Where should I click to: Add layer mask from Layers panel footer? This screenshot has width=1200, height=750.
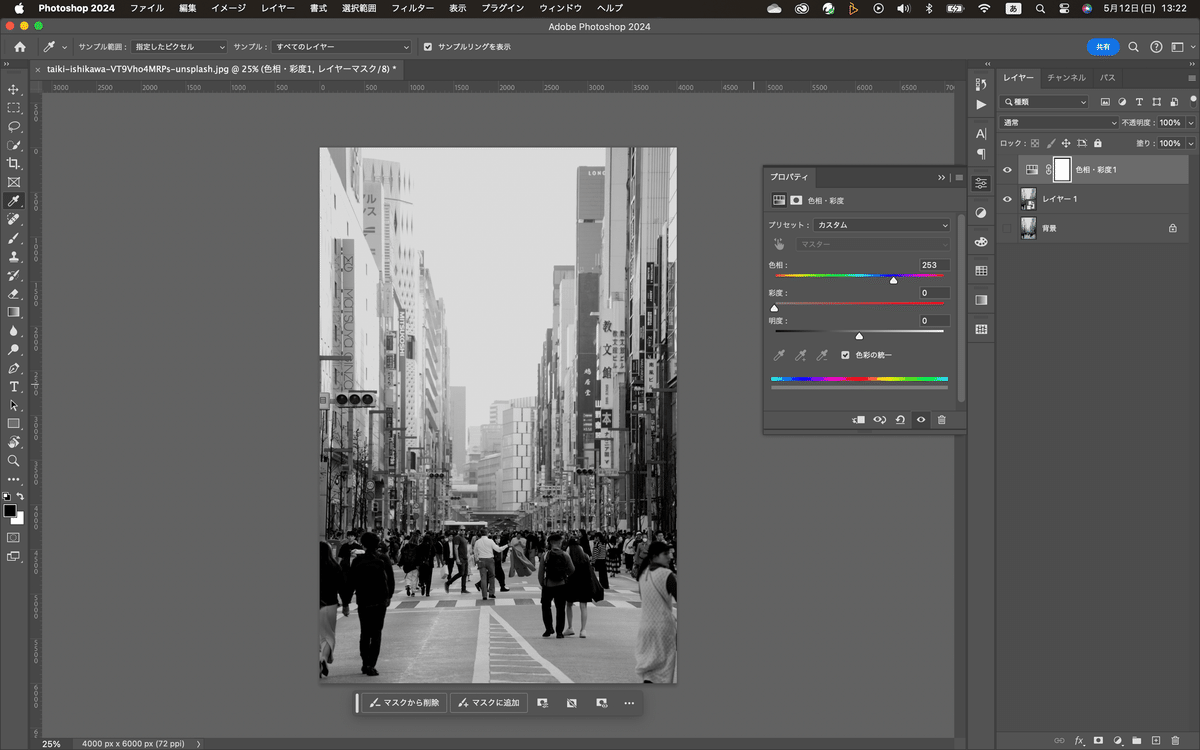tap(1098, 740)
